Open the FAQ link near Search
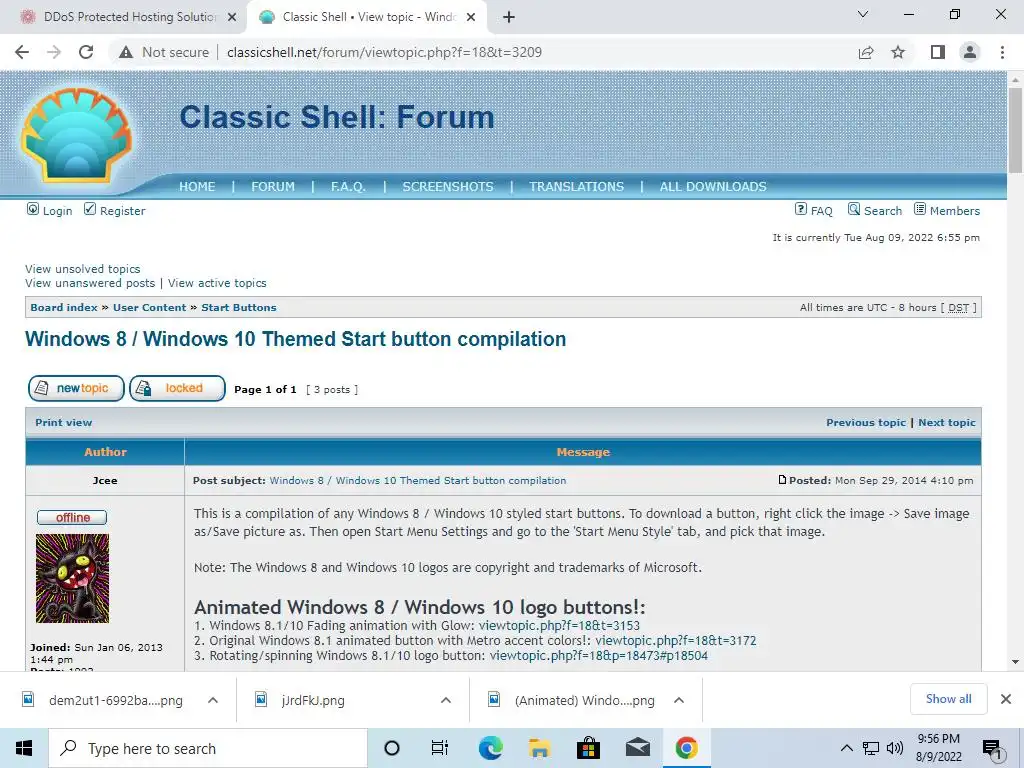Image resolution: width=1024 pixels, height=768 pixels. pyautogui.click(x=814, y=210)
